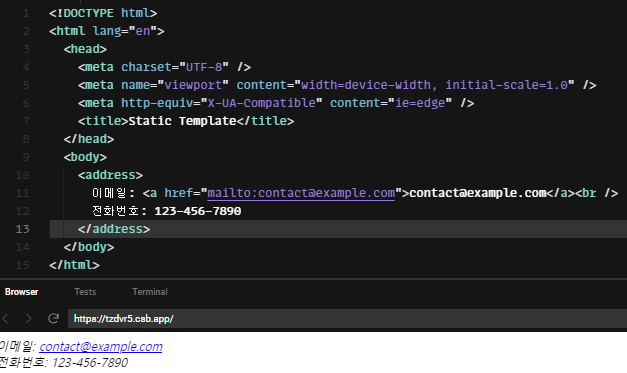The width and height of the screenshot is (627, 373).
Task: Click the mailto:contact@example.com href in code
Action: click(x=301, y=193)
